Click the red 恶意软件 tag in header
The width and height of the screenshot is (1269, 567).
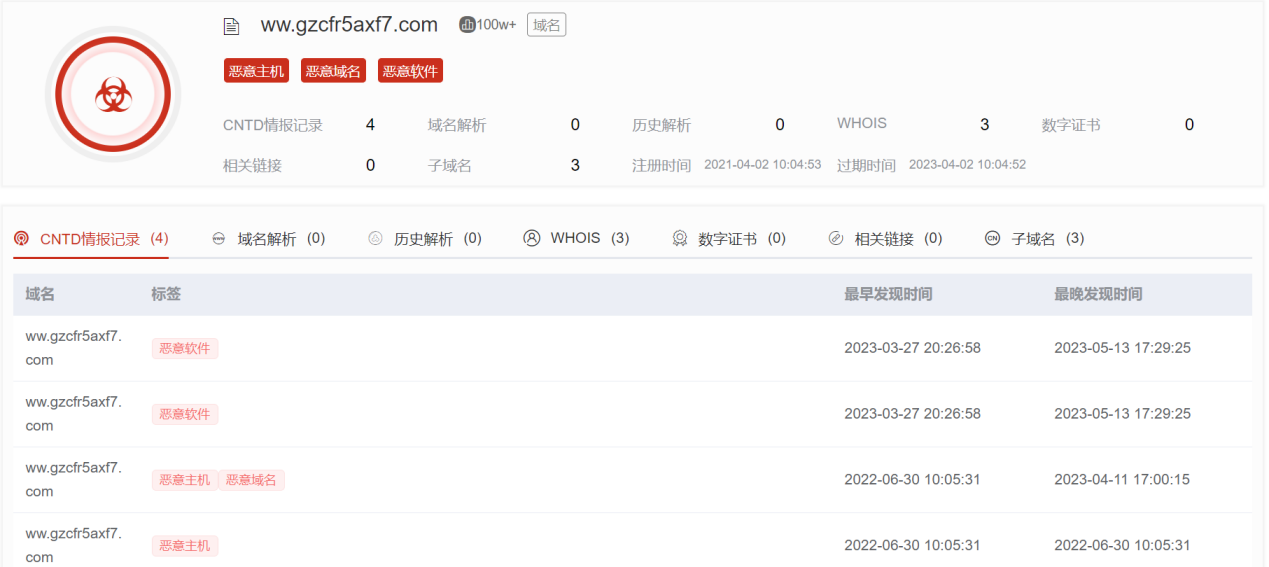[x=410, y=71]
